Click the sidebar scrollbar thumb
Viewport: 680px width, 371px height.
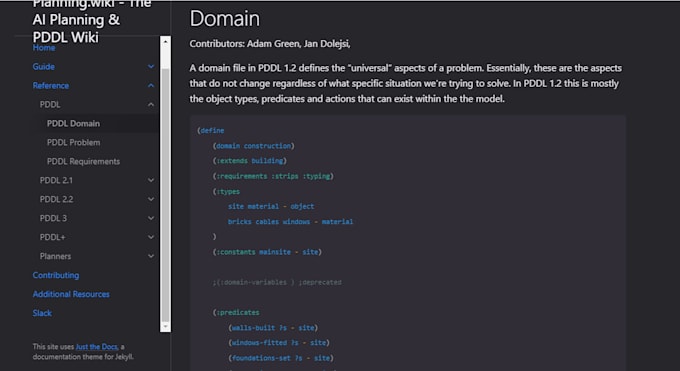click(x=165, y=194)
